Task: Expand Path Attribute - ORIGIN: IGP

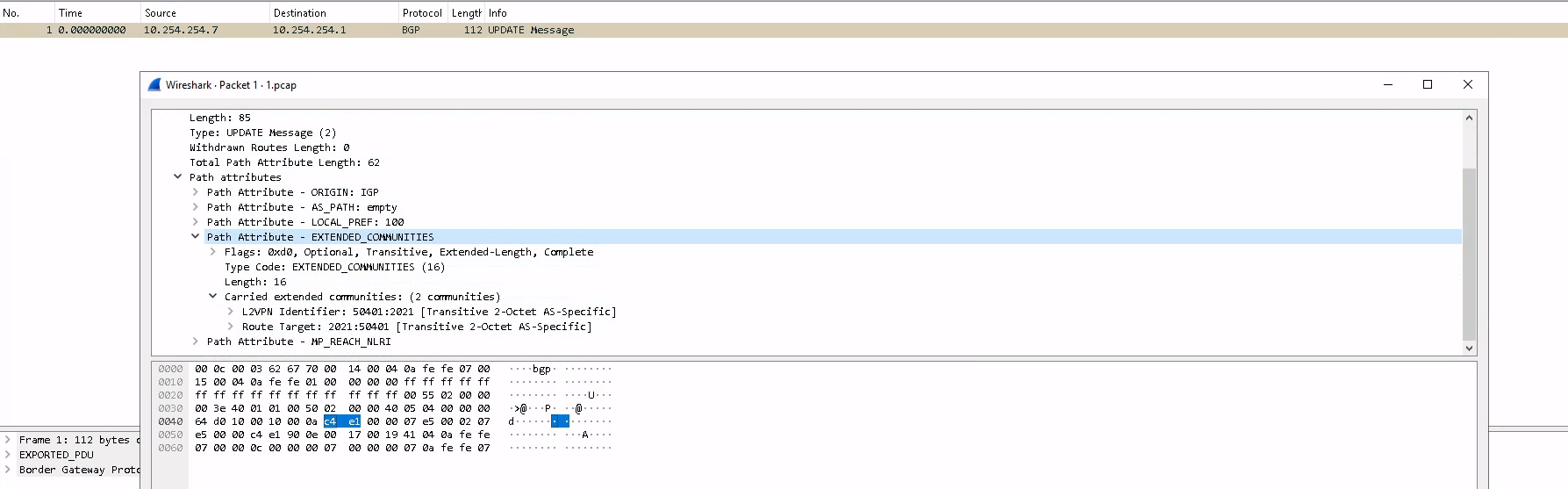Action: 196,192
